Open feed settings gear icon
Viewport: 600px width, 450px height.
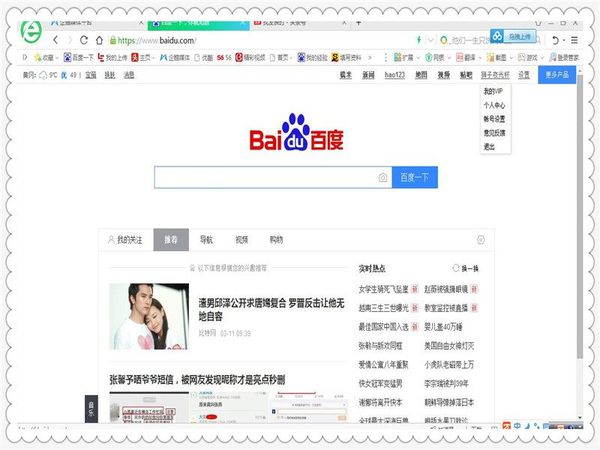[481, 240]
